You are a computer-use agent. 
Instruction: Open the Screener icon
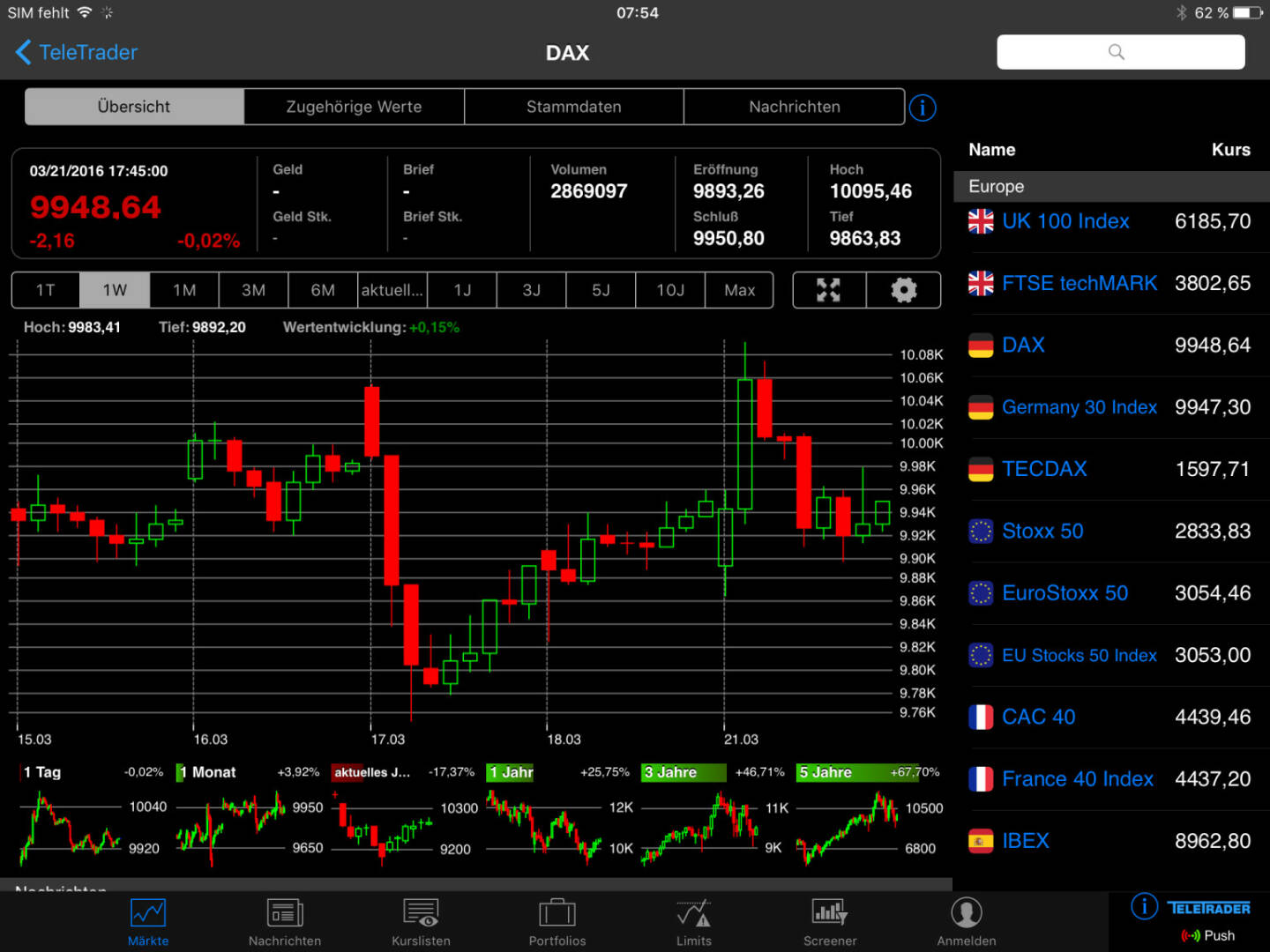[x=830, y=914]
